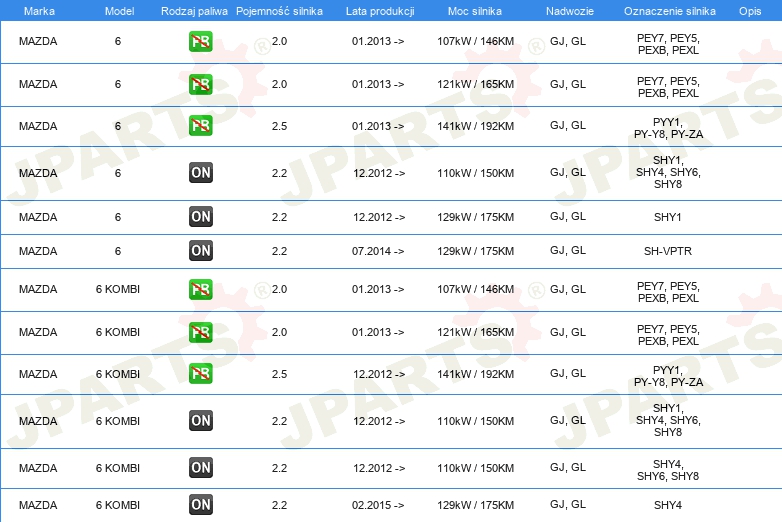The height and width of the screenshot is (522, 782).
Task: Select PYY1, PY-Y8, PY-ZA code in non-KOMBI 6 row
Action: click(x=668, y=129)
